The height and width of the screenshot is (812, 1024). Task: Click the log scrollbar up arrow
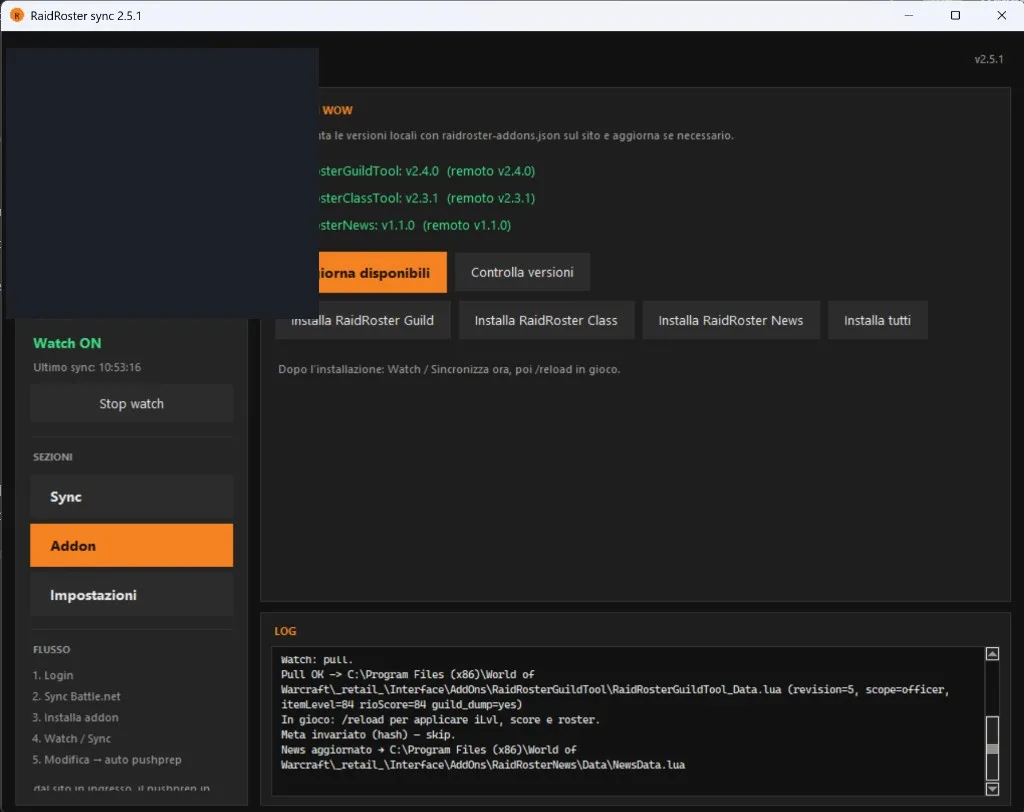pyautogui.click(x=992, y=654)
